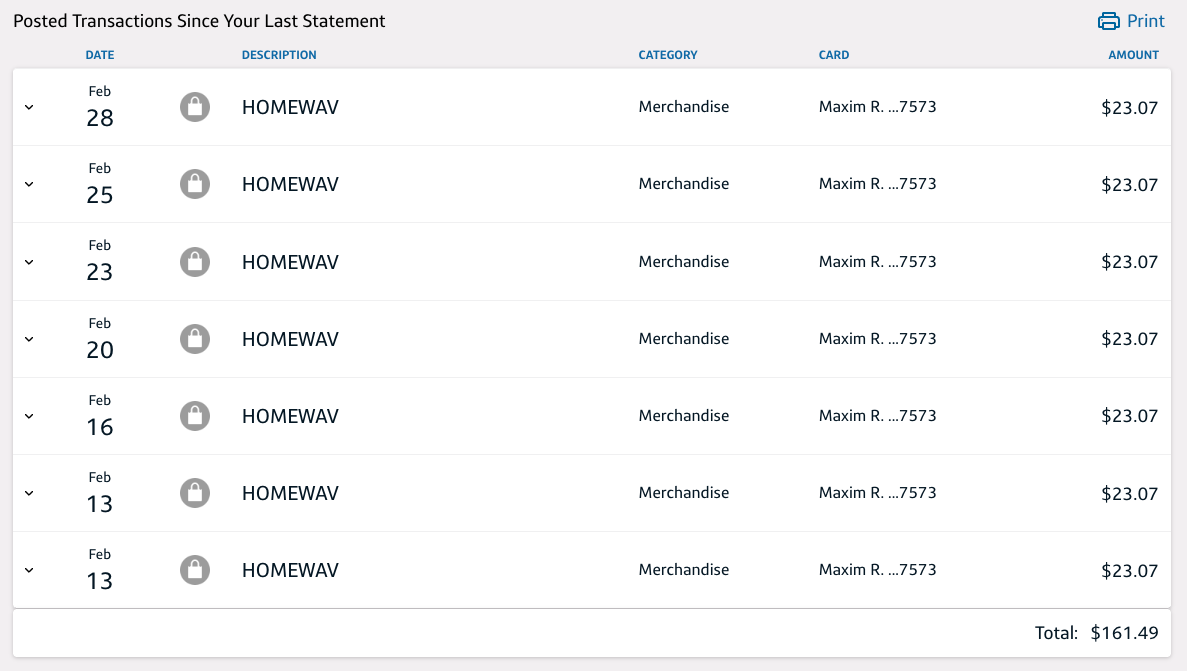Screen dimensions: 1187x671
Task: Click the printer icon next to Print
Action: [x=1110, y=20]
